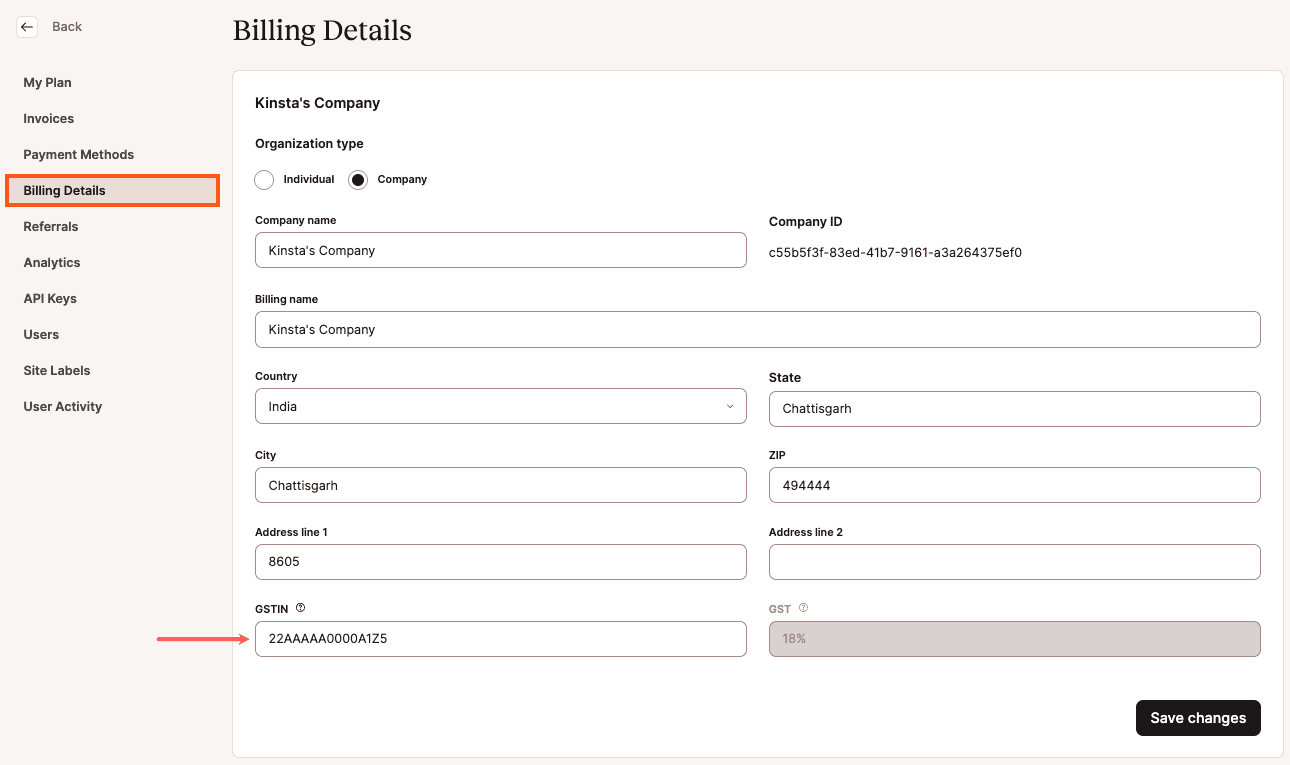Select the Company radio button
The height and width of the screenshot is (765, 1290).
358,180
